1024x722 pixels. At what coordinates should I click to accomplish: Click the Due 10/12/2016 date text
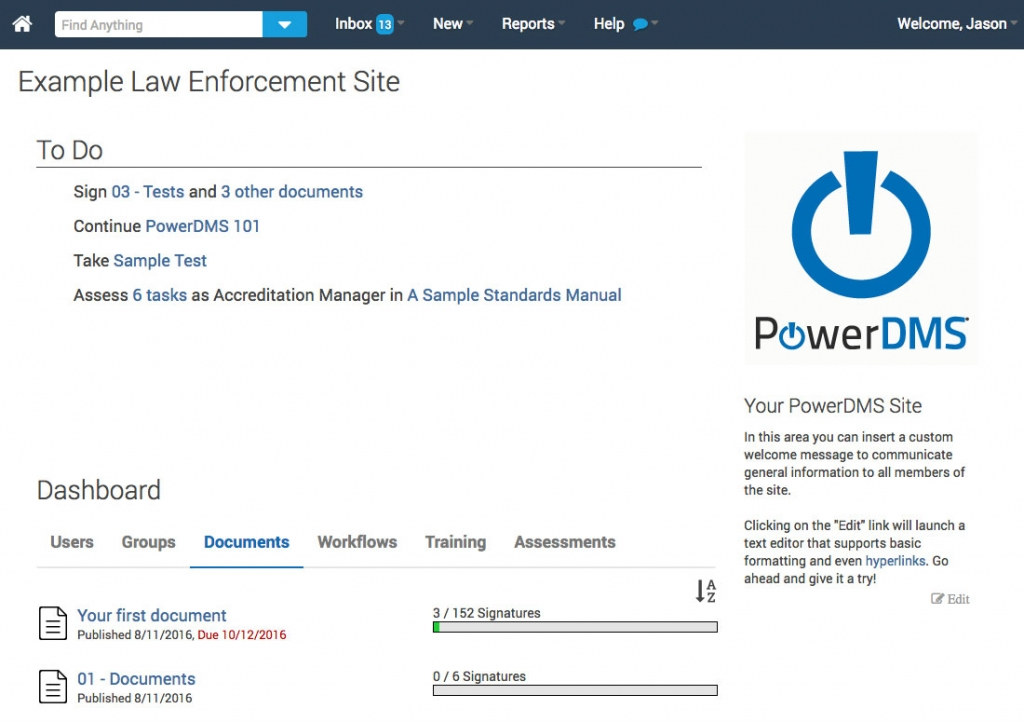coord(242,635)
